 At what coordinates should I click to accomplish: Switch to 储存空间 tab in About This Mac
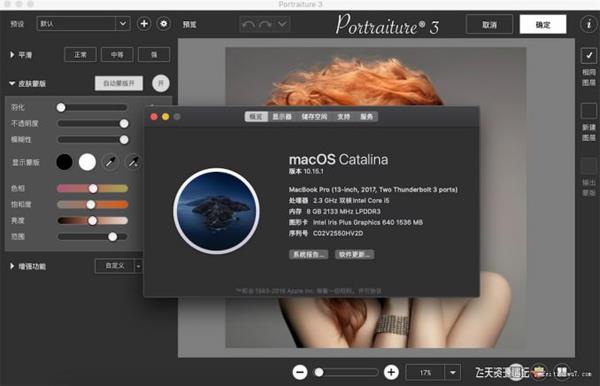coord(314,117)
